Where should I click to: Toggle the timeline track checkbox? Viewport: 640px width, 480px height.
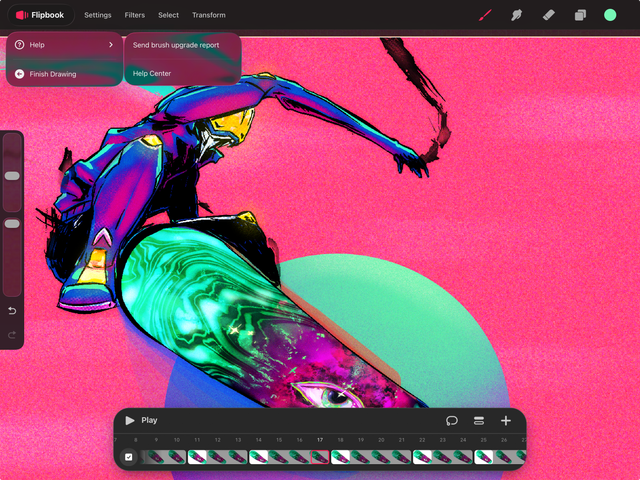pos(129,457)
